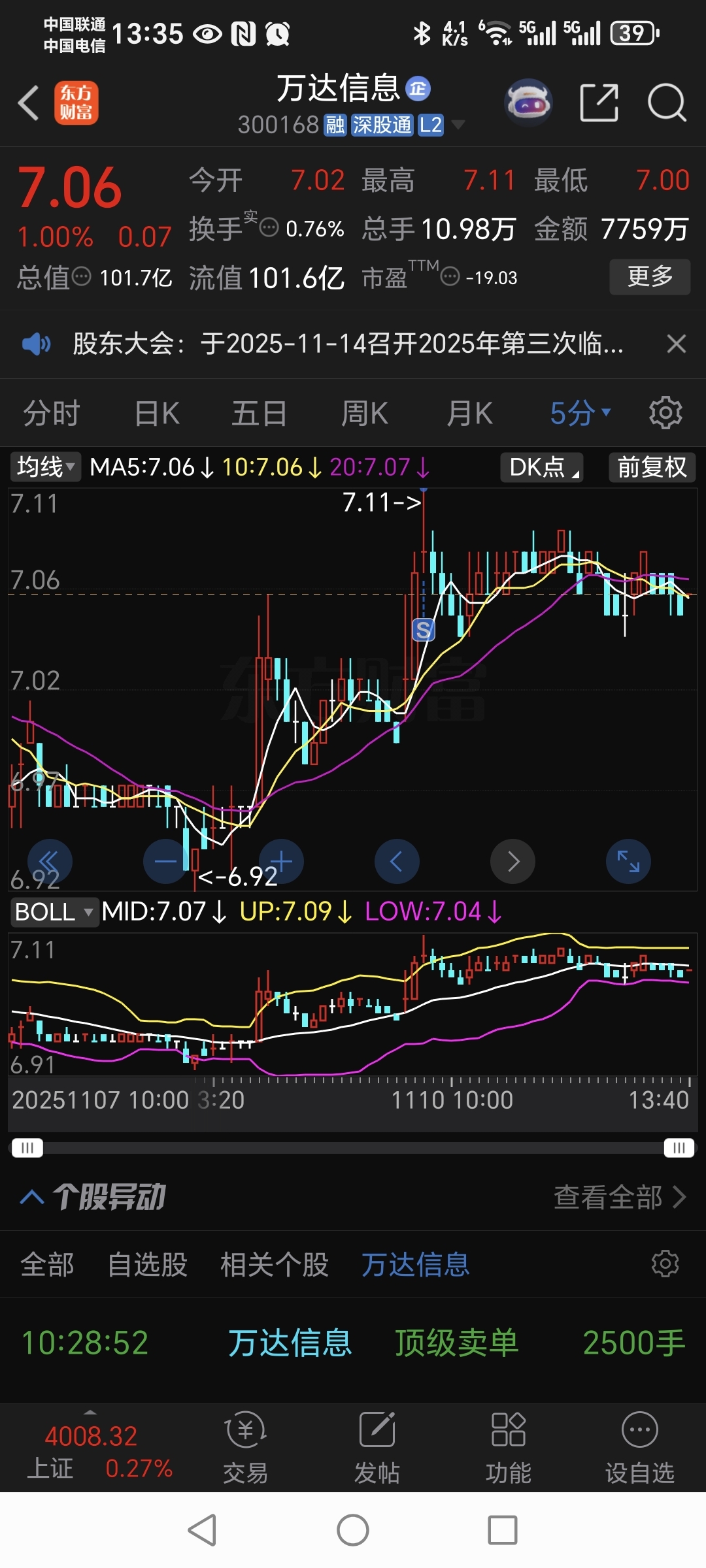Image resolution: width=706 pixels, height=1568 pixels.
Task: Open the chart settings gear icon
Action: click(665, 413)
